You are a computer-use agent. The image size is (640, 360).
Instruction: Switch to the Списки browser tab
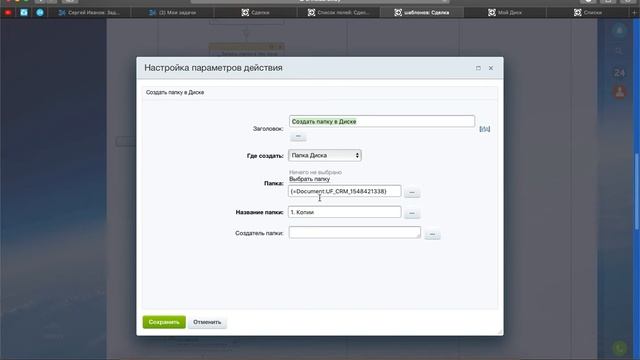[588, 13]
